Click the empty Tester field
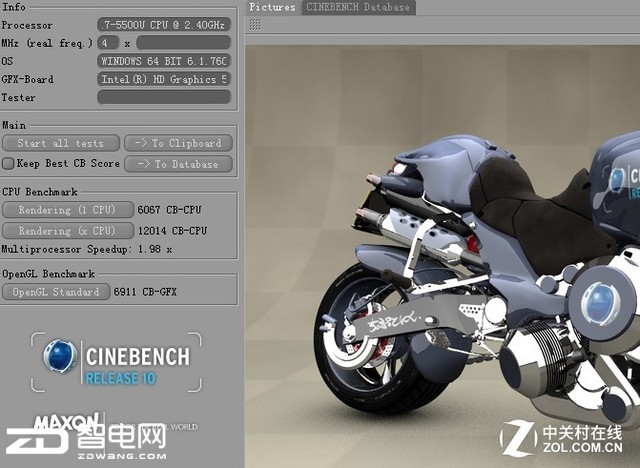The width and height of the screenshot is (640, 468). [164, 97]
